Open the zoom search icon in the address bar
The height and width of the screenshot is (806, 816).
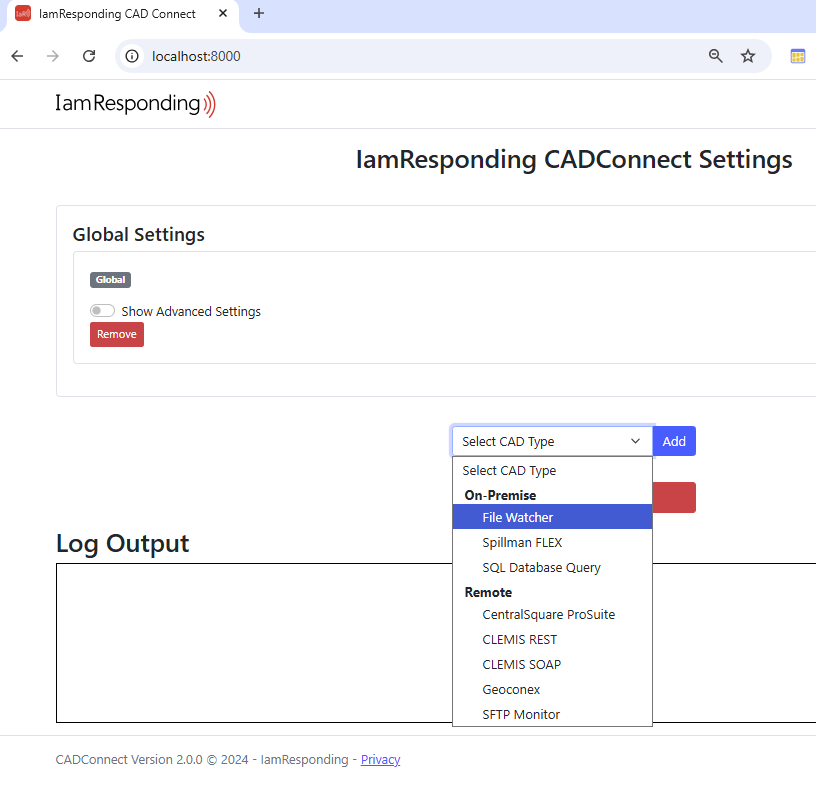pos(715,56)
